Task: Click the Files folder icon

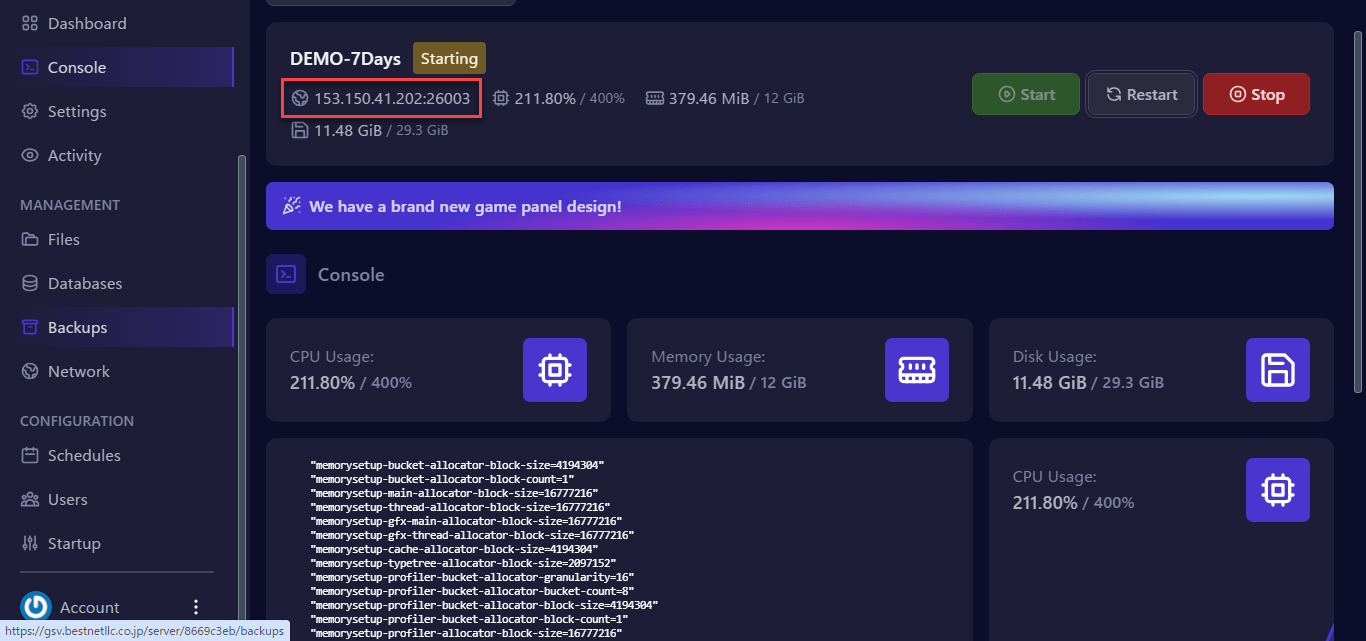Action: (30, 239)
